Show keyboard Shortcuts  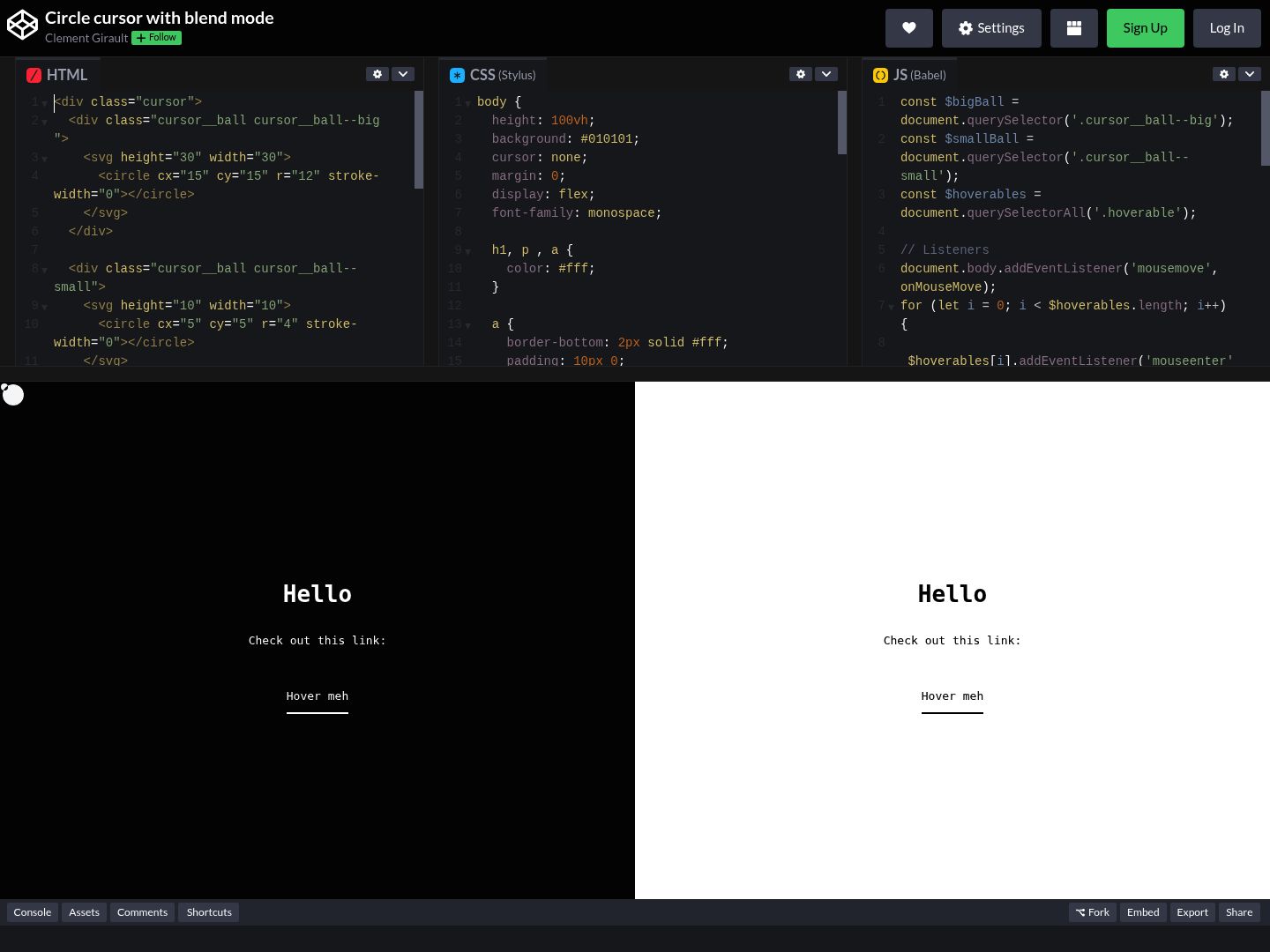coord(209,912)
